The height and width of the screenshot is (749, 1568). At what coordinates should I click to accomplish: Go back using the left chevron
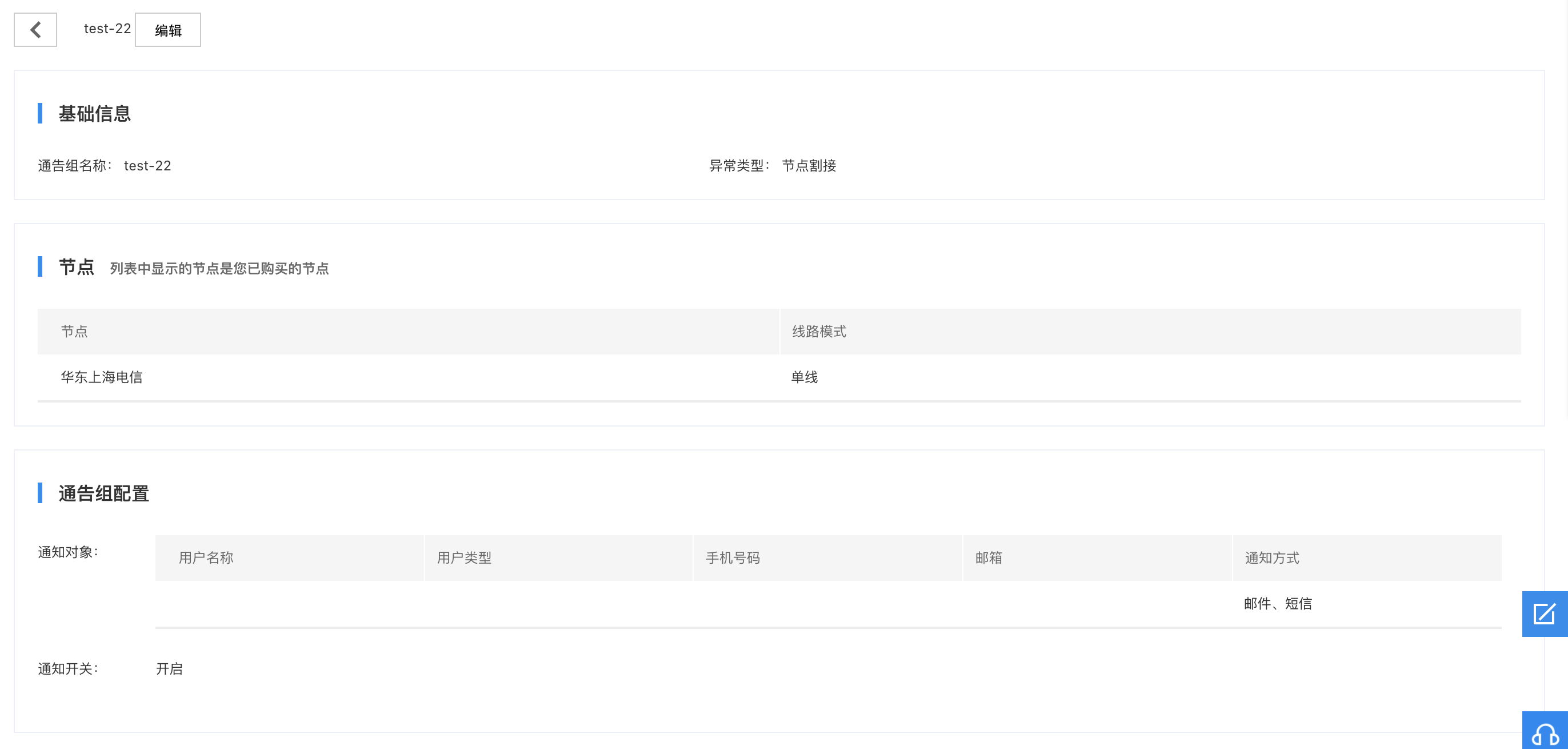coord(35,29)
